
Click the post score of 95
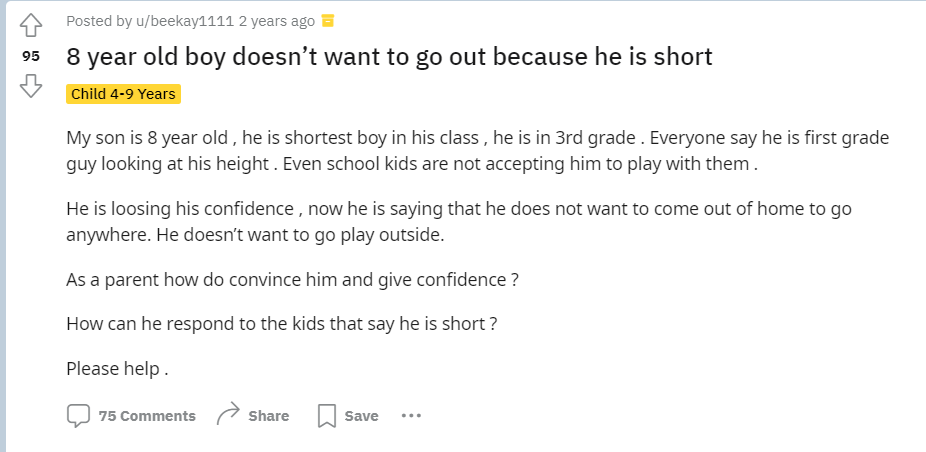(32, 57)
